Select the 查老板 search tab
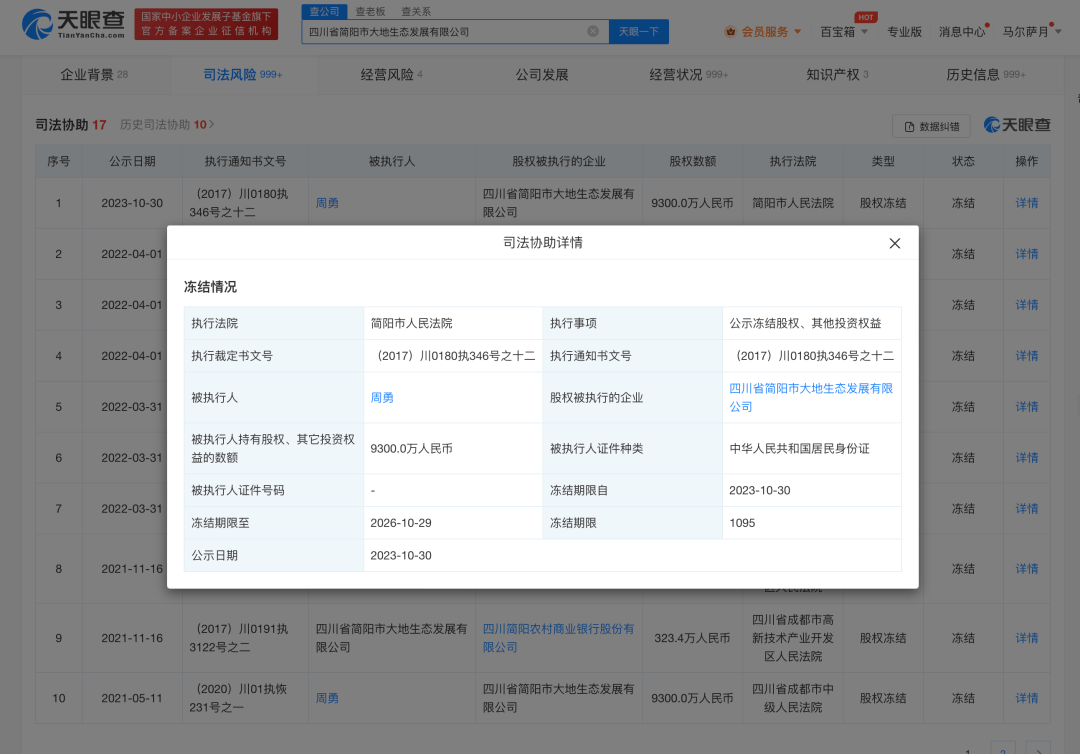Viewport: 1080px width, 754px height. [x=370, y=11]
